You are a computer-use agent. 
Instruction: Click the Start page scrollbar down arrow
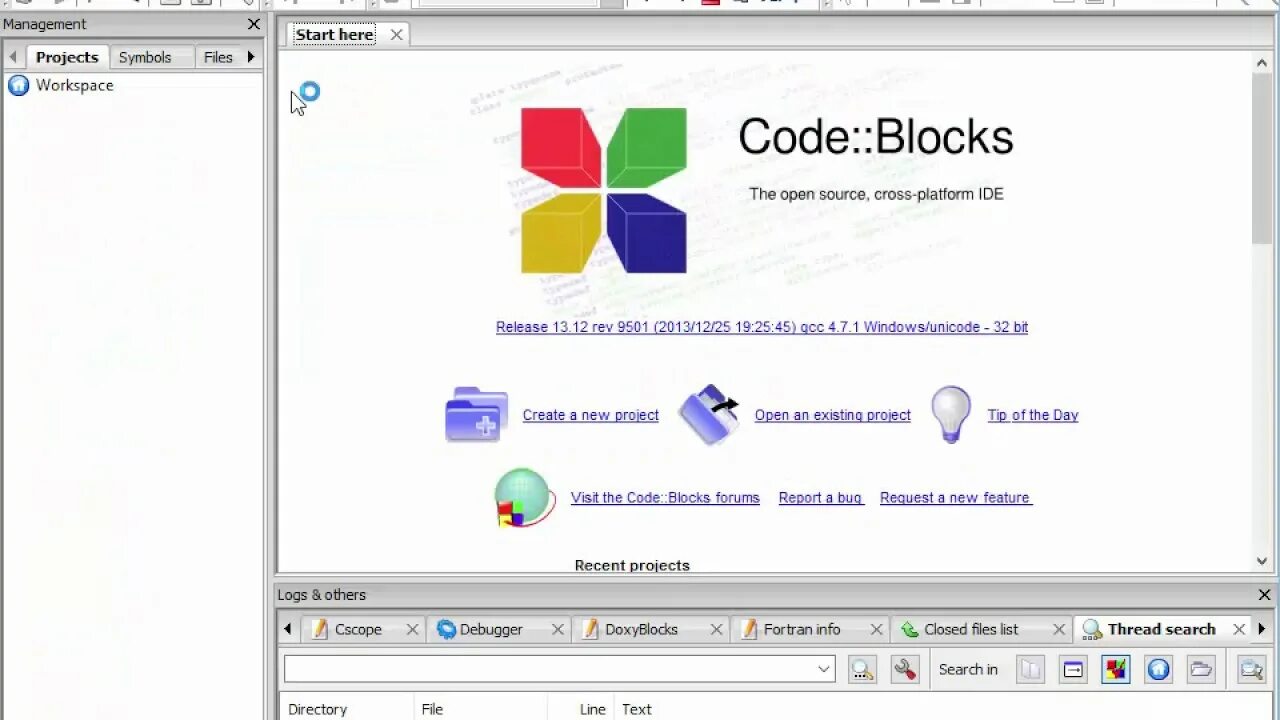(x=1262, y=561)
